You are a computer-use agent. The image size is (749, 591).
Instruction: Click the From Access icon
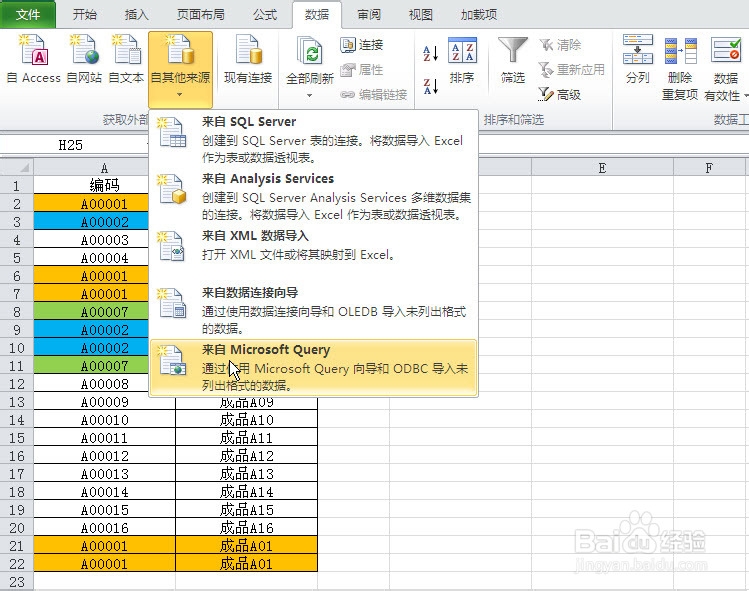(x=34, y=58)
